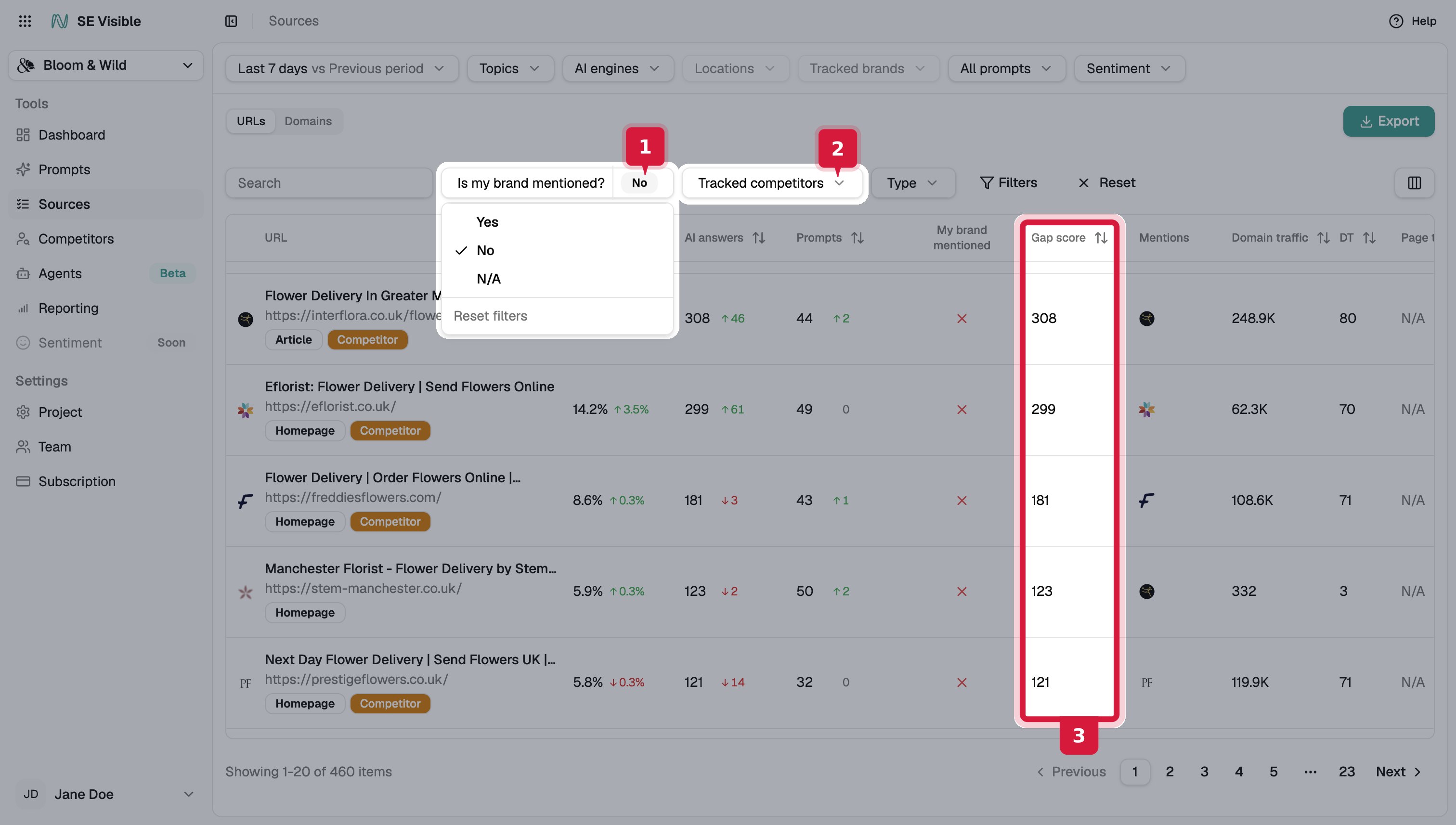1456x825 pixels.
Task: Expand the All prompts filter
Action: point(1007,68)
